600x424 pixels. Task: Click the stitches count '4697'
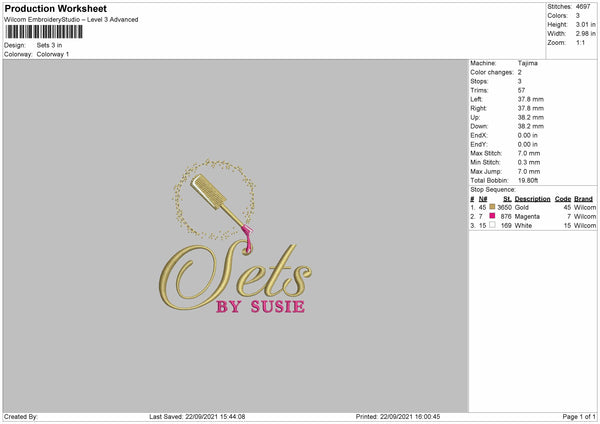coord(583,7)
